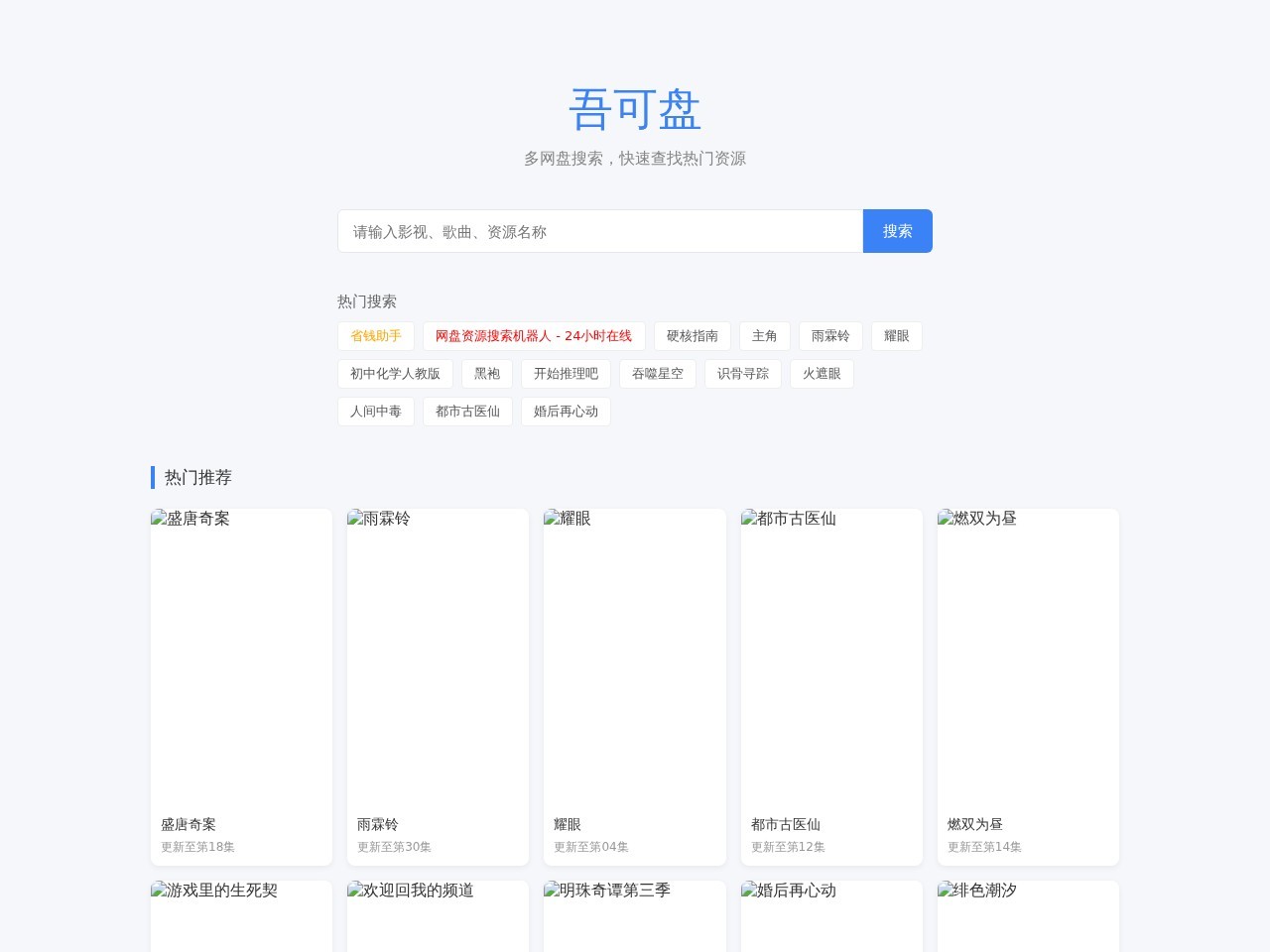Click the 耀眼 card title below the poster
The width and height of the screenshot is (1270, 952).
(568, 824)
